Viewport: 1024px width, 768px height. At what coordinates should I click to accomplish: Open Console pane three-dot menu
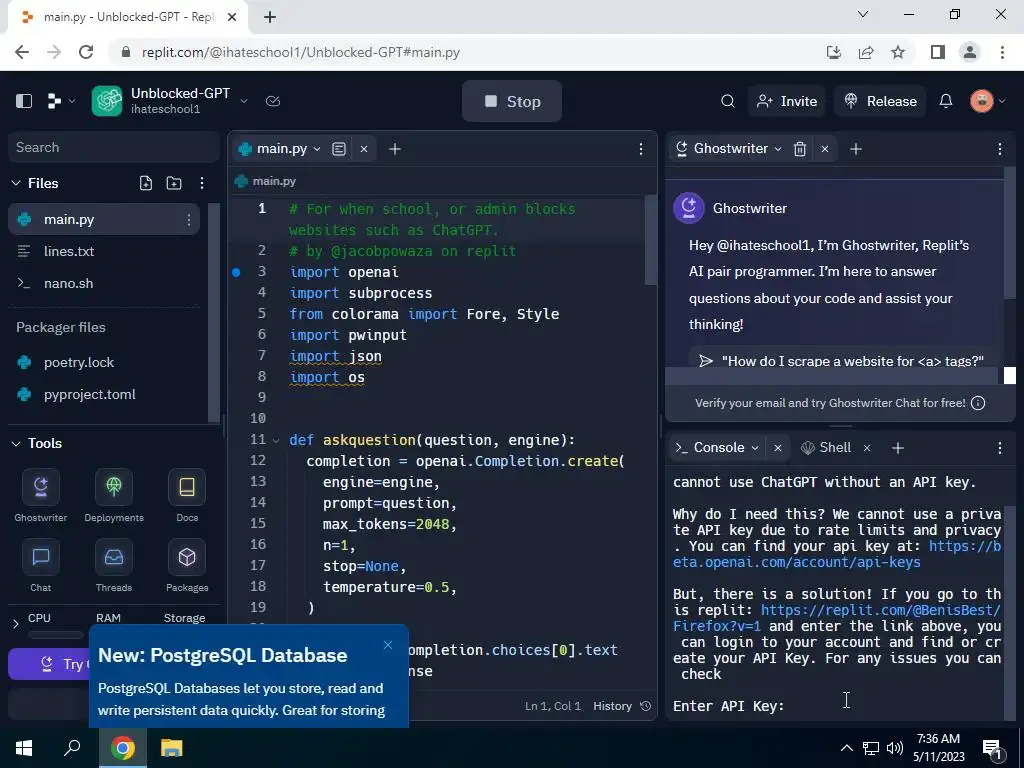point(999,447)
